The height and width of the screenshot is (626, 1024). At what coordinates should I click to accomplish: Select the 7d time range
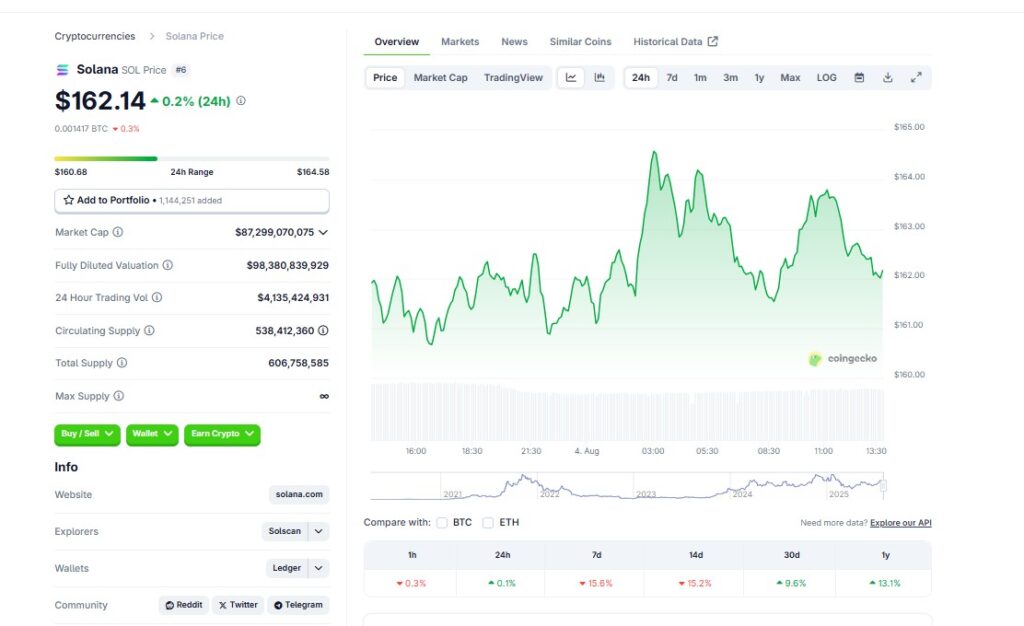tap(671, 78)
